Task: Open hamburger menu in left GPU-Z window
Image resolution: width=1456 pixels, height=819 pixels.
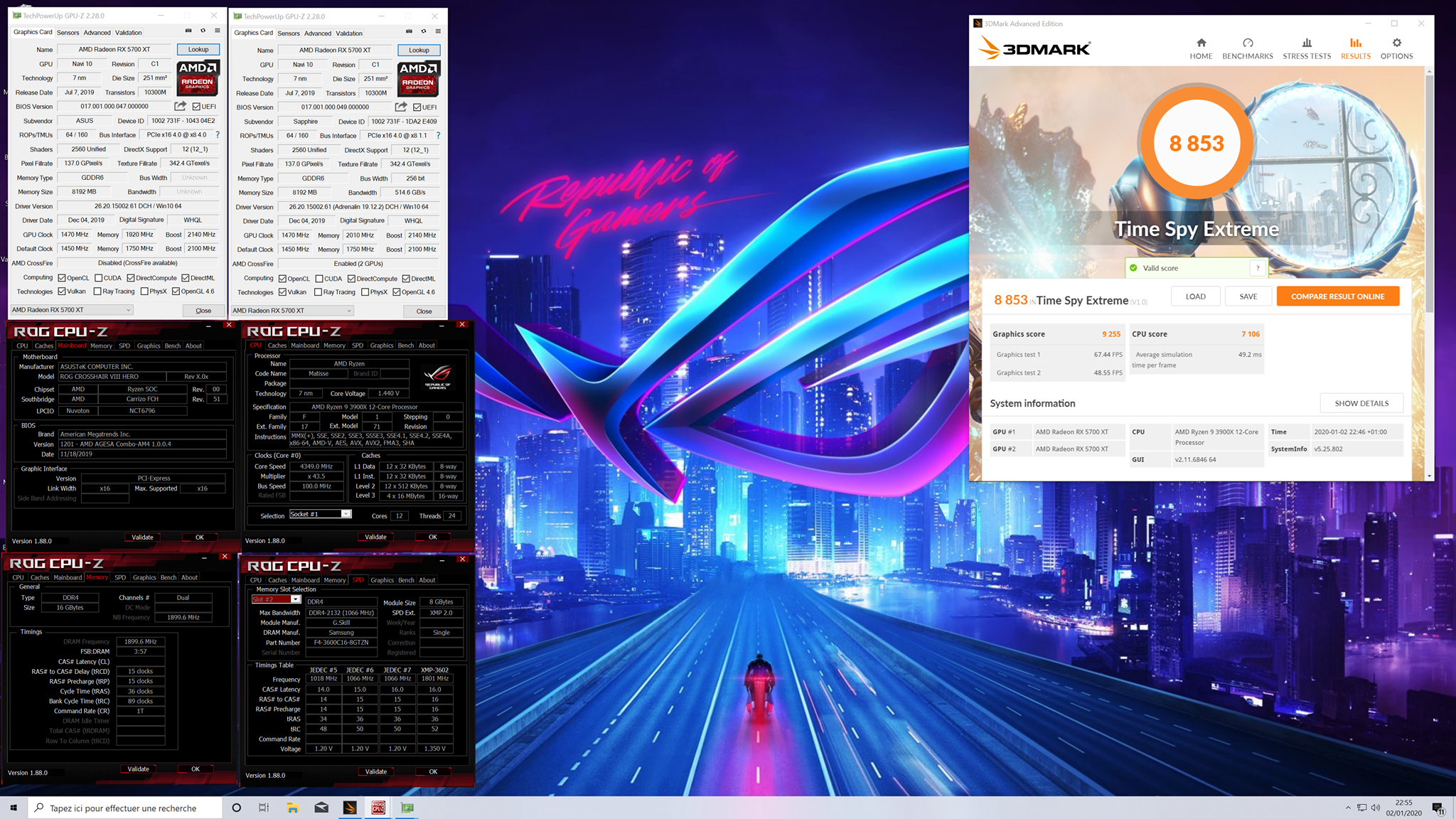Action: (x=218, y=31)
